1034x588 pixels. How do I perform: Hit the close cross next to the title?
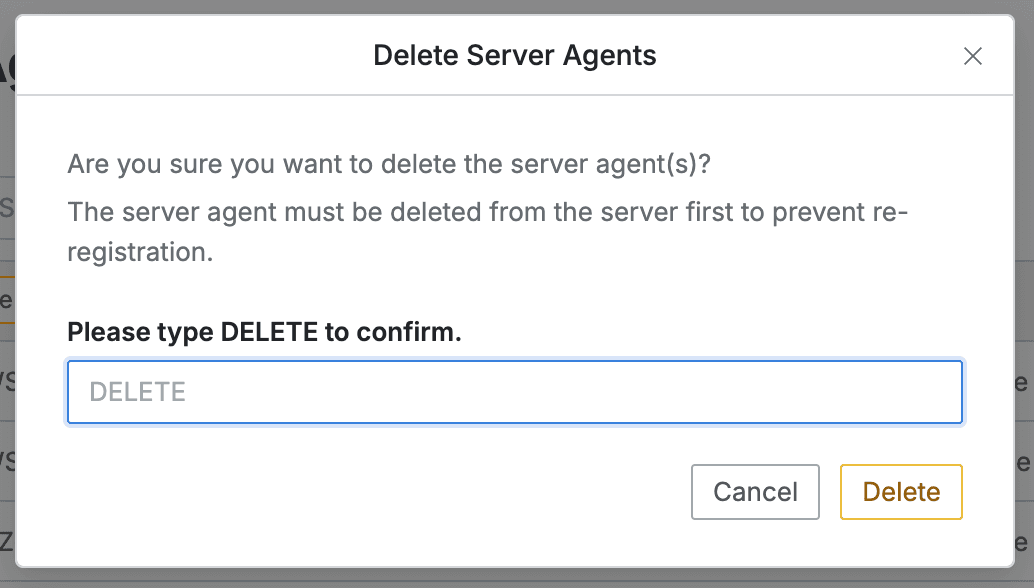pos(972,56)
